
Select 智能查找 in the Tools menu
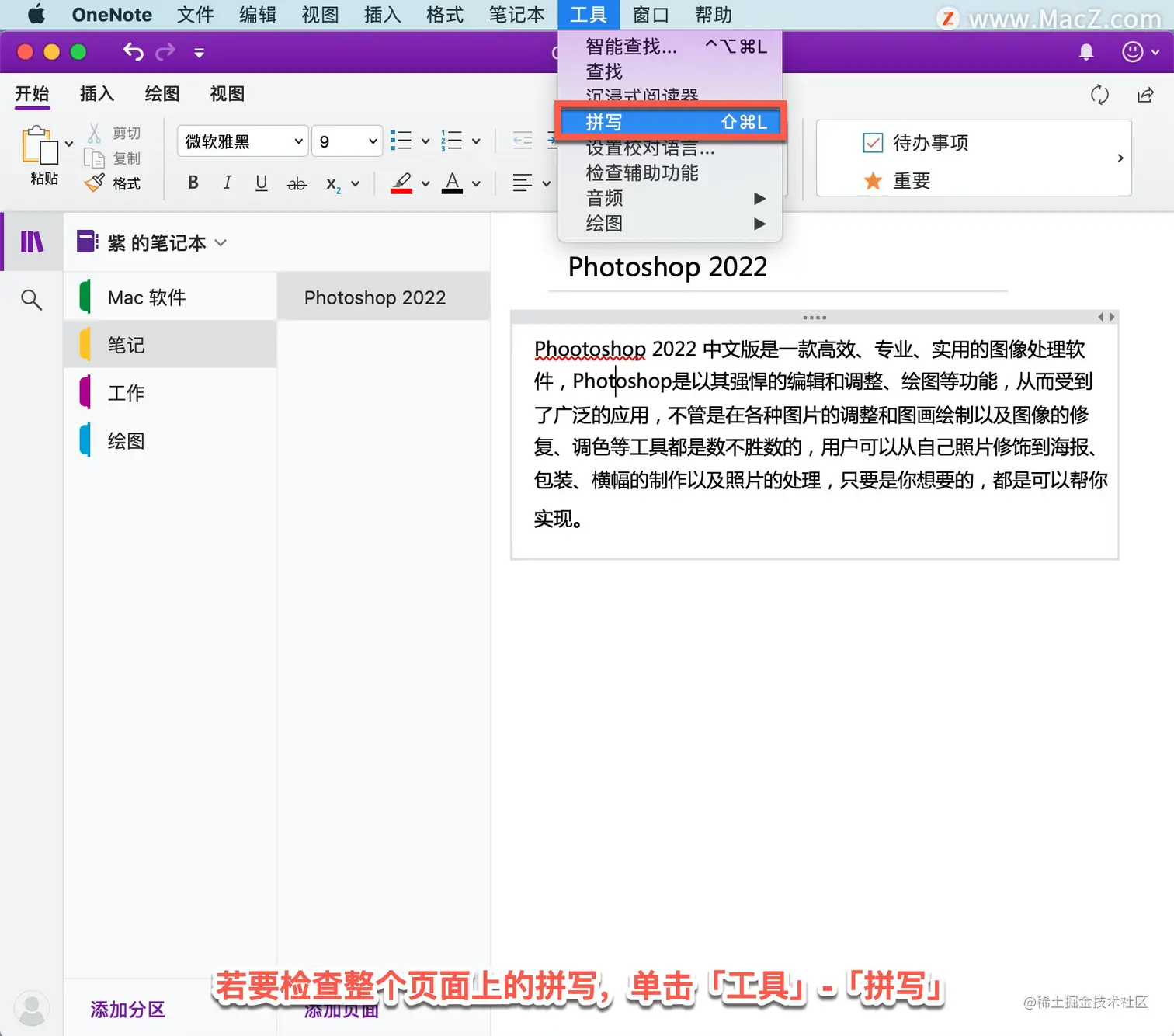(x=671, y=47)
